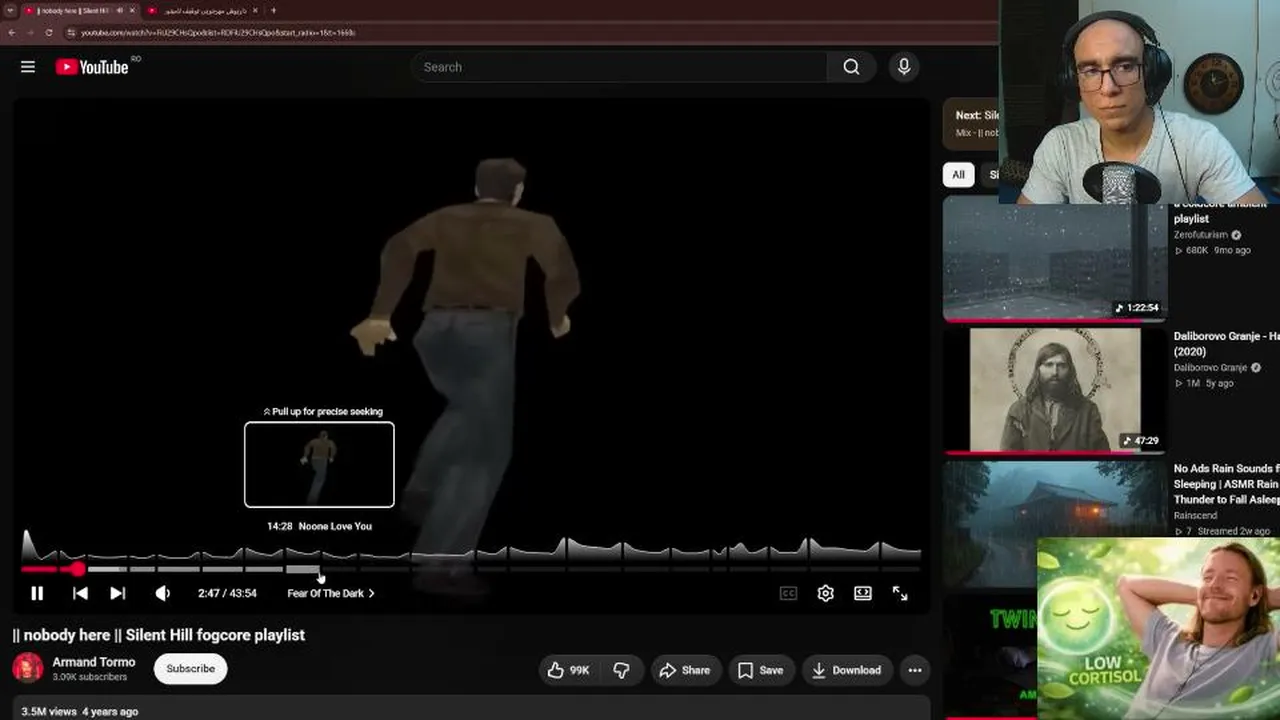Click the '3.5M views 4 years ago' description

click(80, 711)
